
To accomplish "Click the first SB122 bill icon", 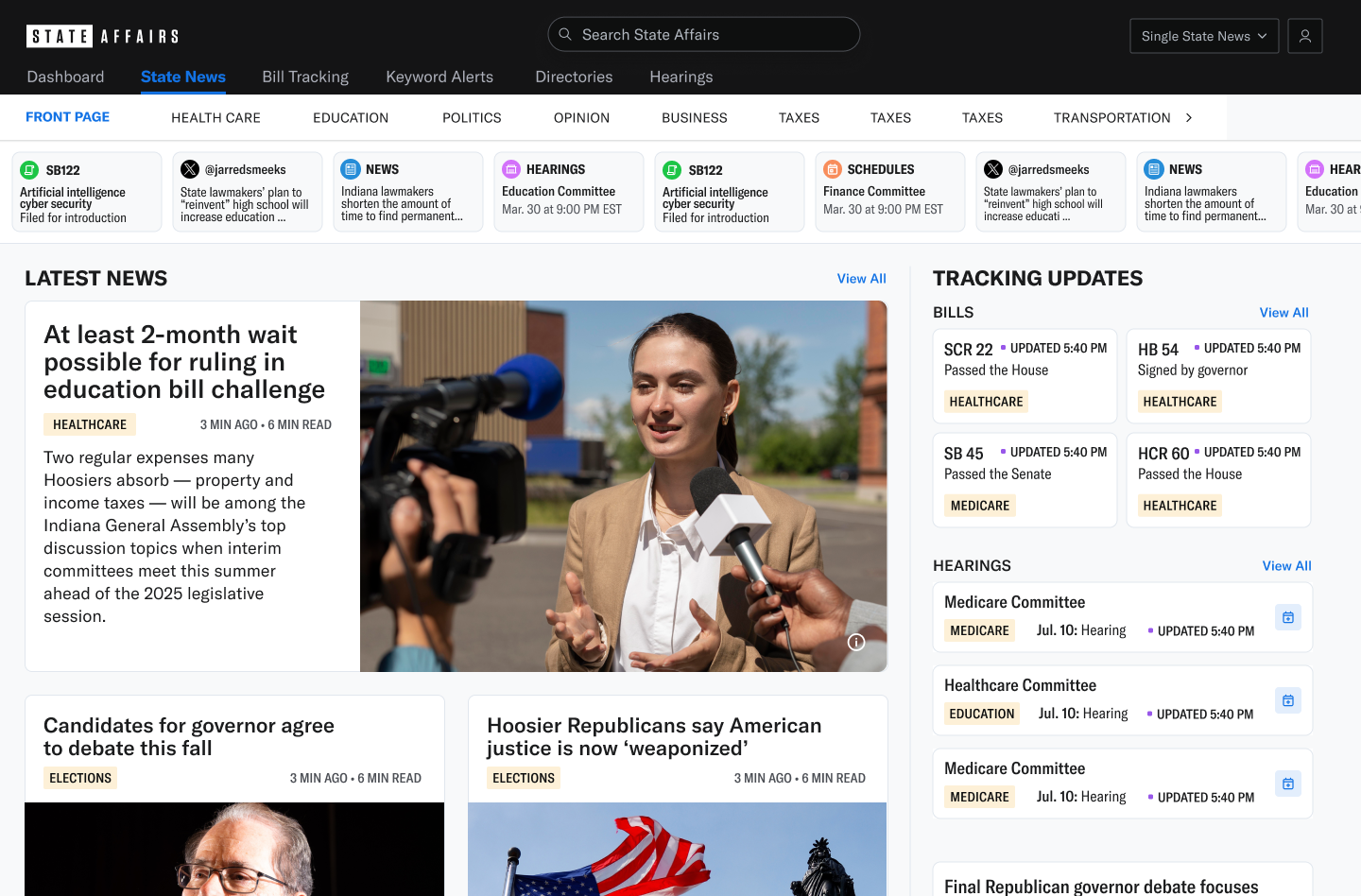I will point(29,170).
